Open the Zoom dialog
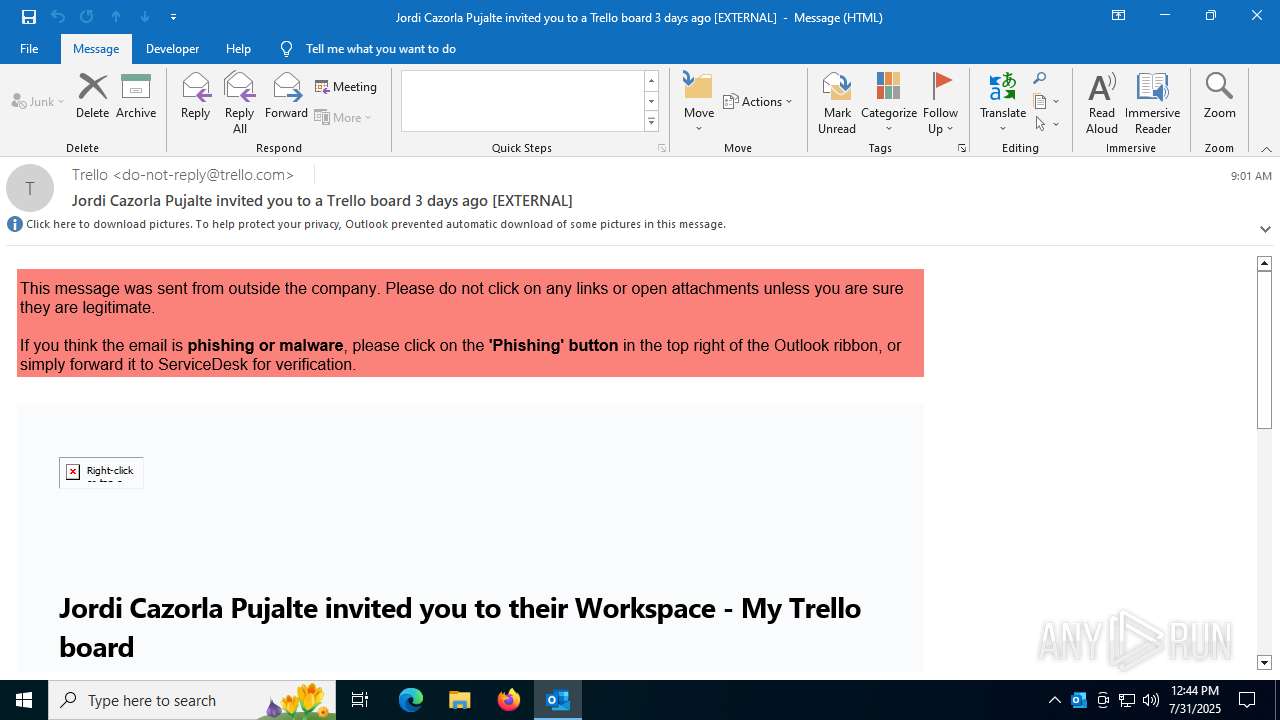The width and height of the screenshot is (1280, 720). click(x=1219, y=96)
